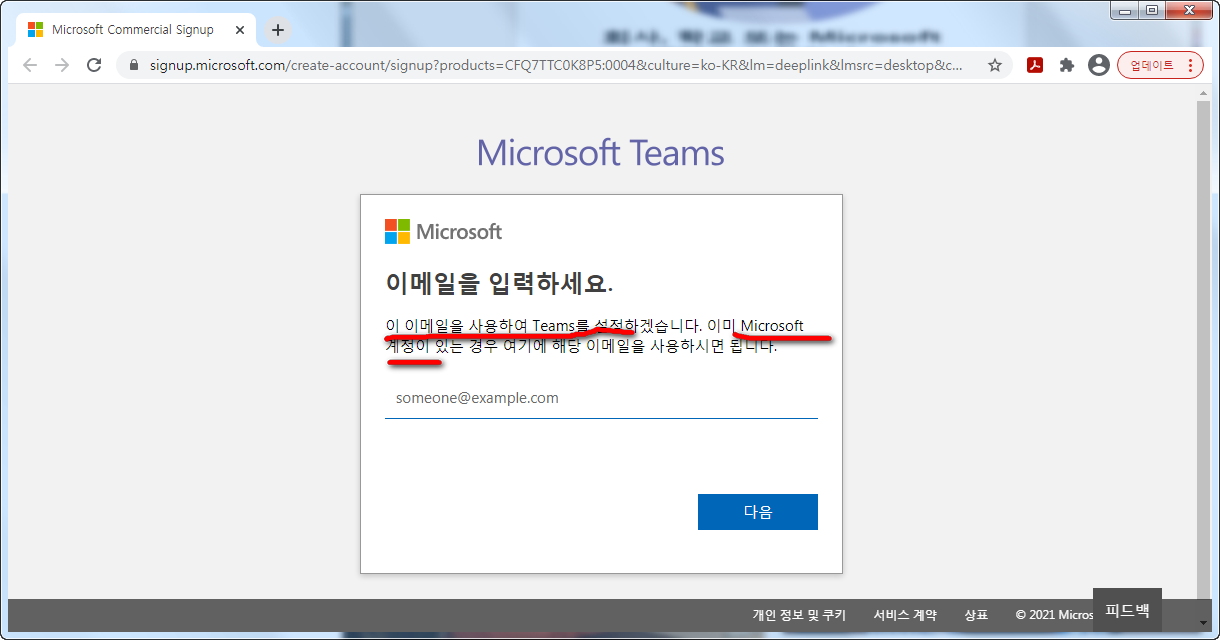1220x640 pixels.
Task: Minimize the Chrome window
Action: pos(1127,10)
